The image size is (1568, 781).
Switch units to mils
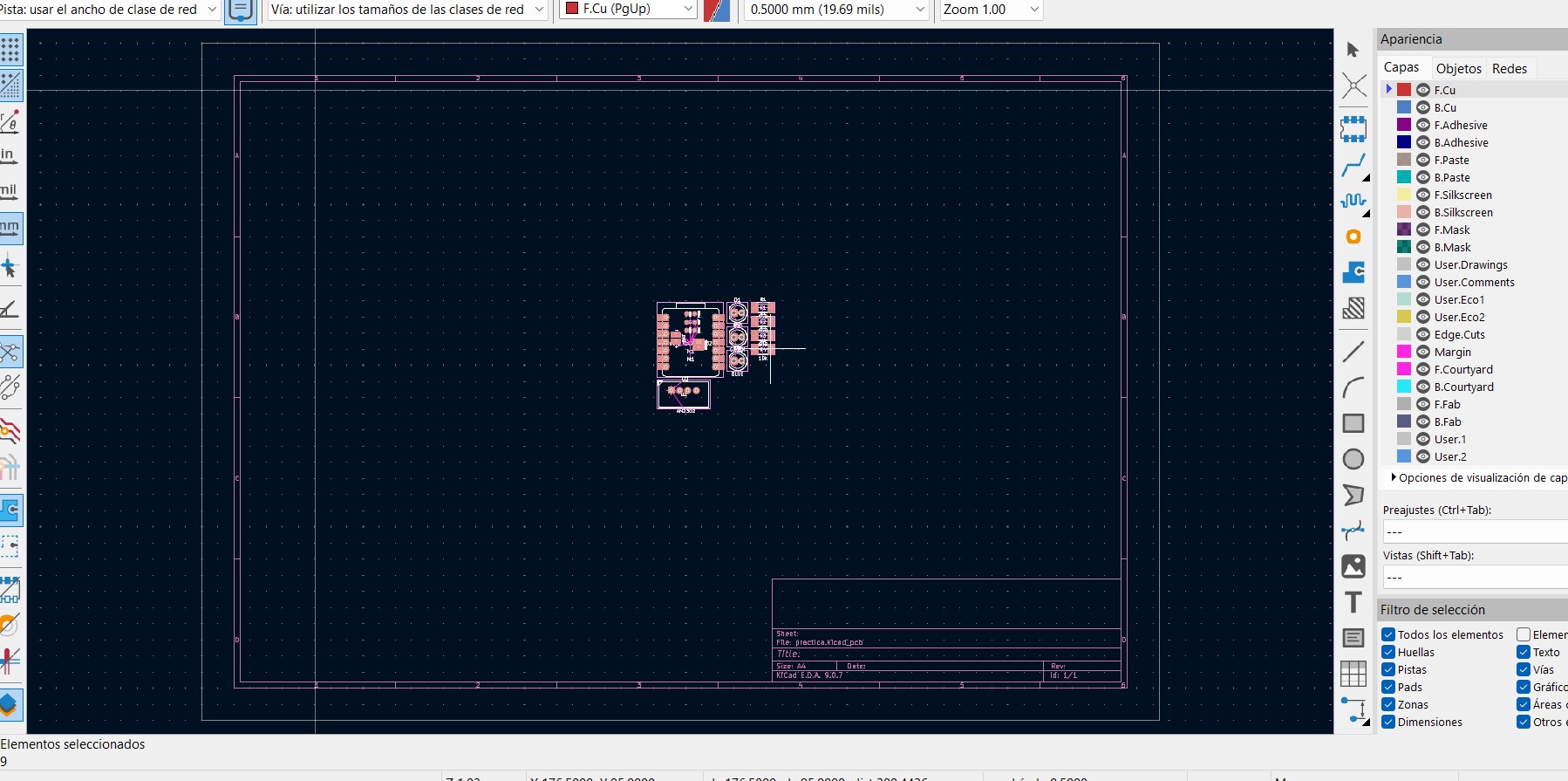pos(9,192)
